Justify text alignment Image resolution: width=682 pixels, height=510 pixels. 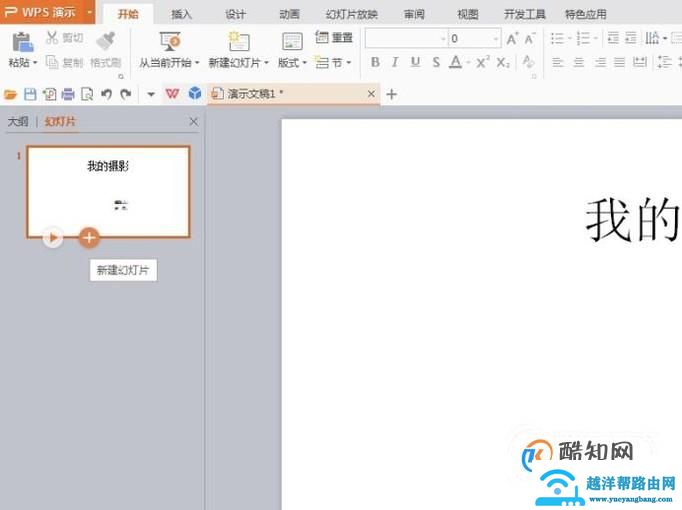[619, 63]
